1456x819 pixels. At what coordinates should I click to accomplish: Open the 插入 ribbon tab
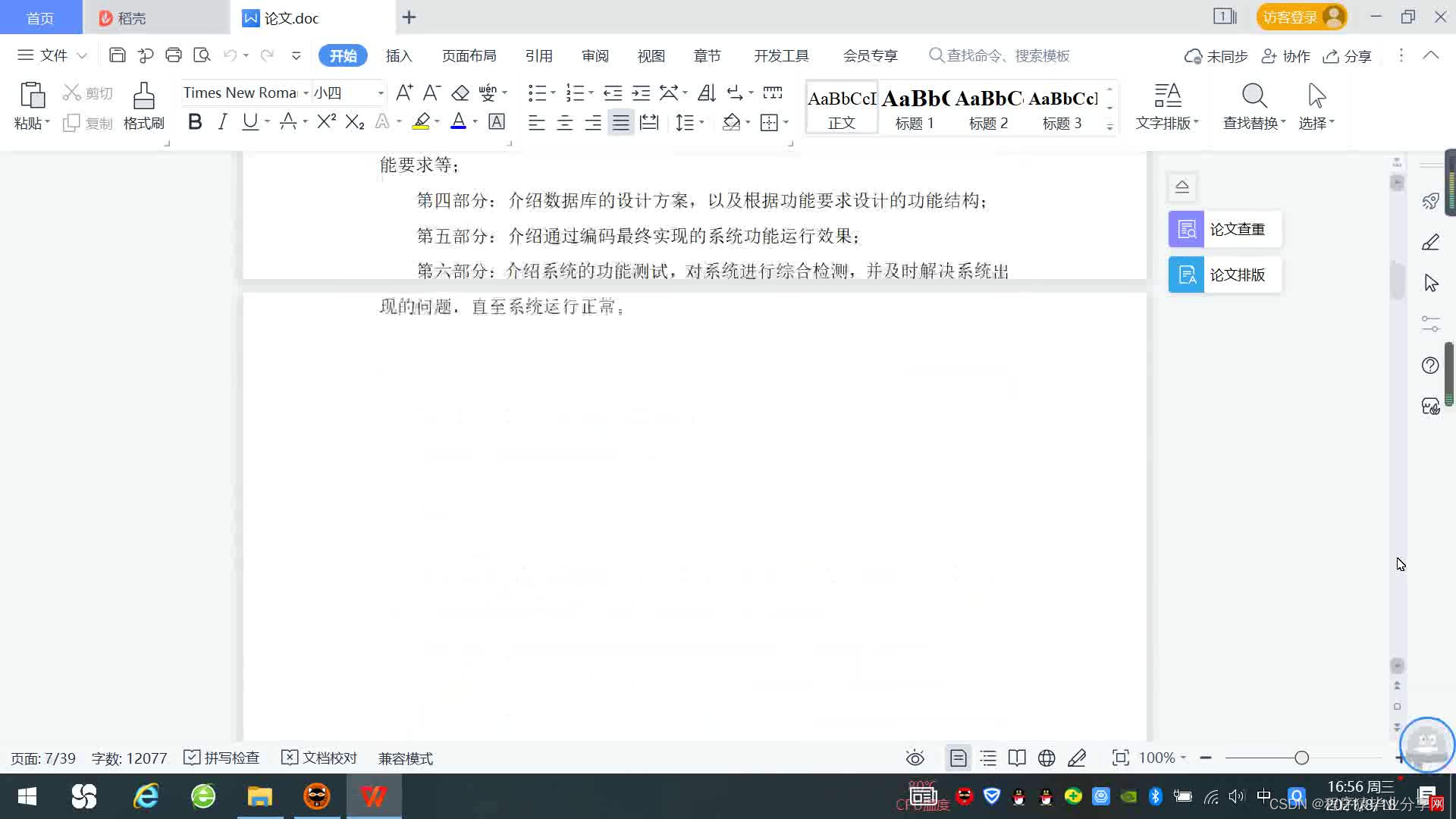[x=399, y=56]
